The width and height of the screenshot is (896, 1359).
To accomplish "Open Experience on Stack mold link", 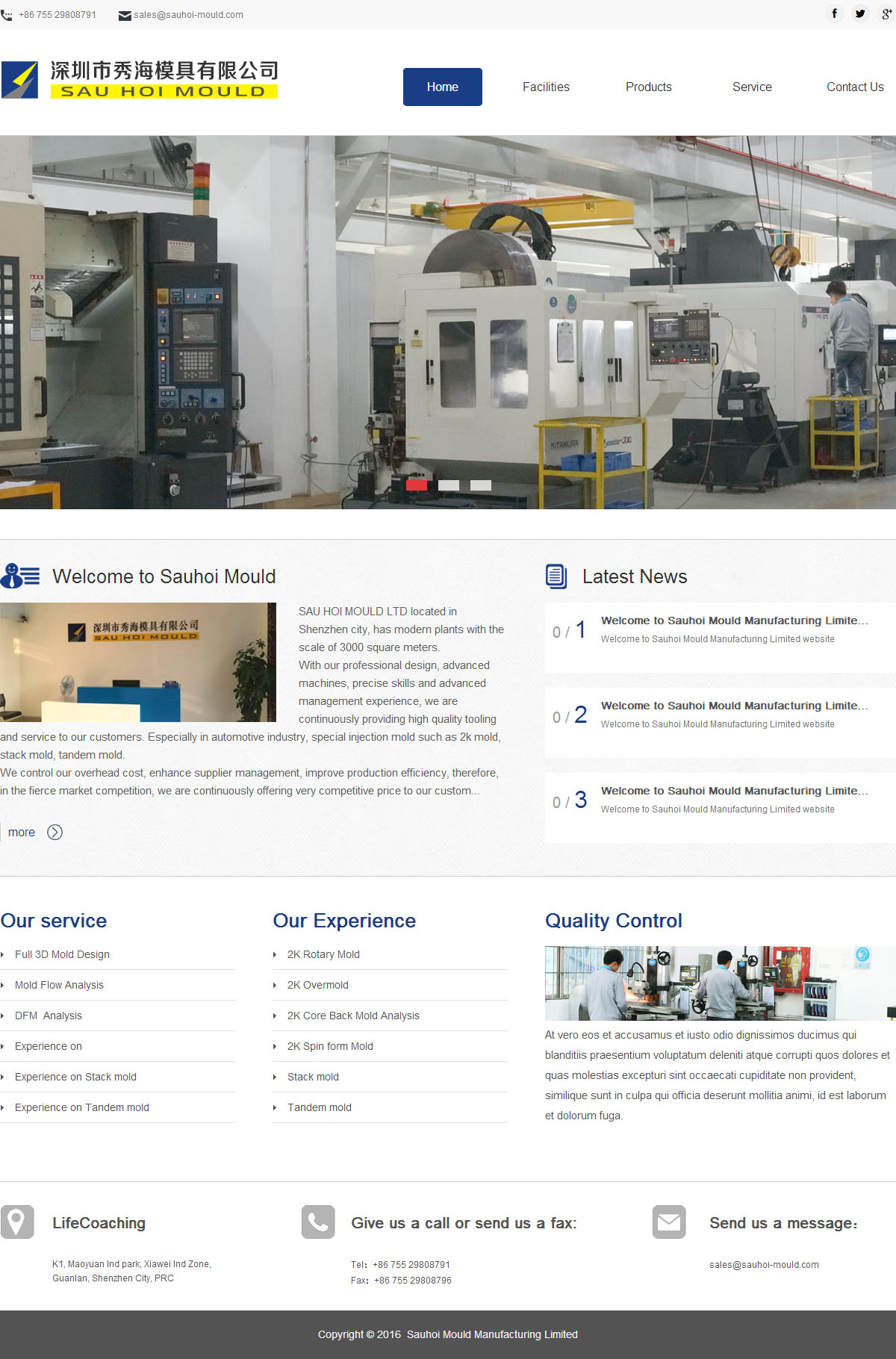I will (x=75, y=1077).
